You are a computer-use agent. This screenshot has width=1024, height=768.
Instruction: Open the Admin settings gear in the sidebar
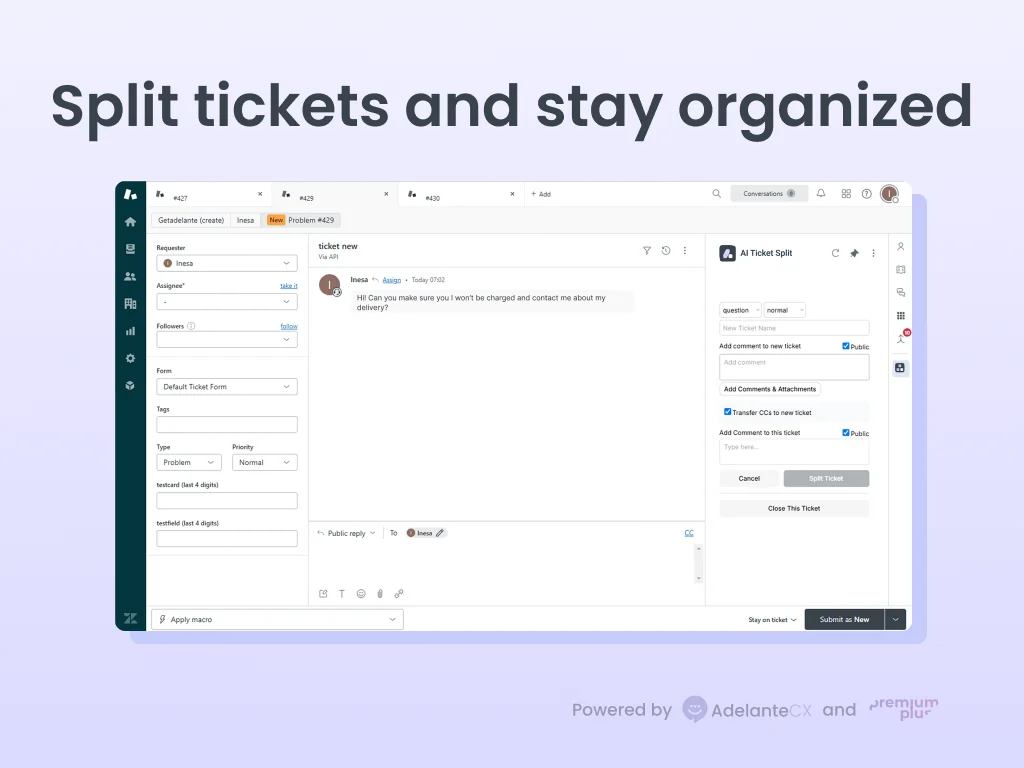tap(130, 357)
